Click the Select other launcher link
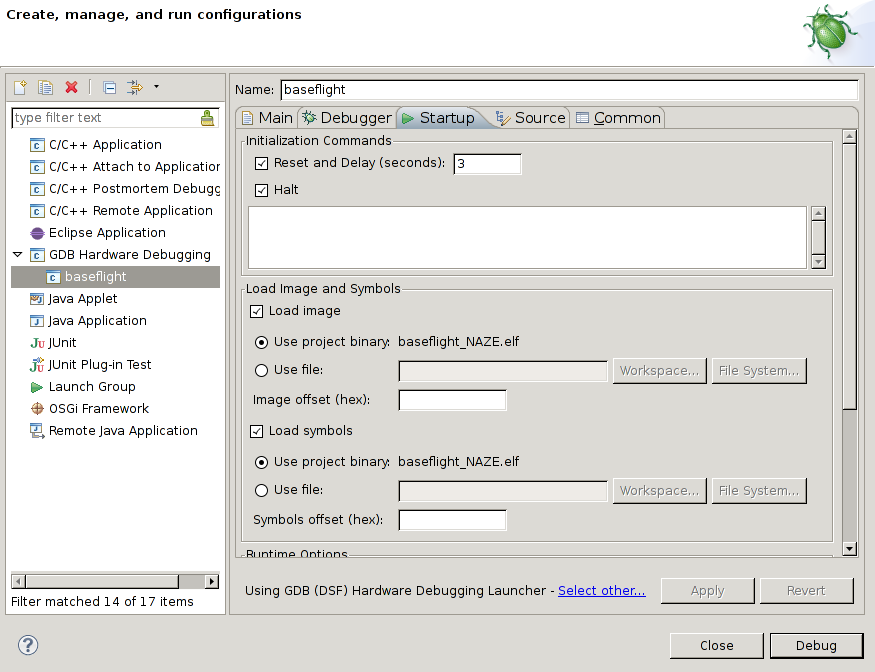Screen dimensions: 875x672 [x=601, y=590]
